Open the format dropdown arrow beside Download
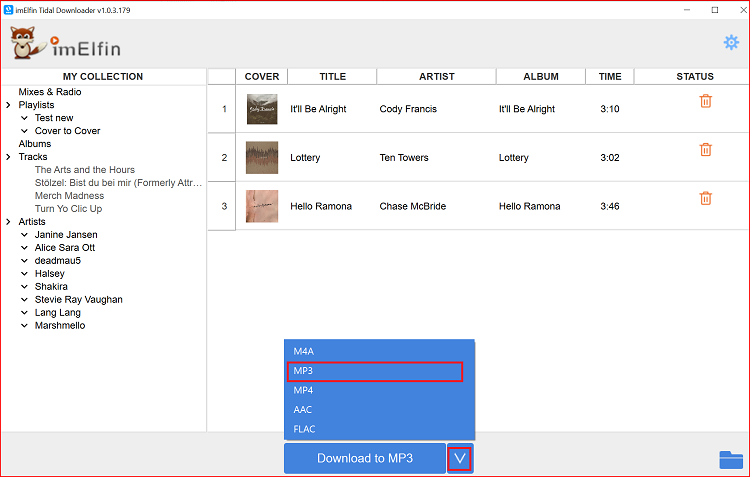This screenshot has height=477, width=750. coord(460,458)
